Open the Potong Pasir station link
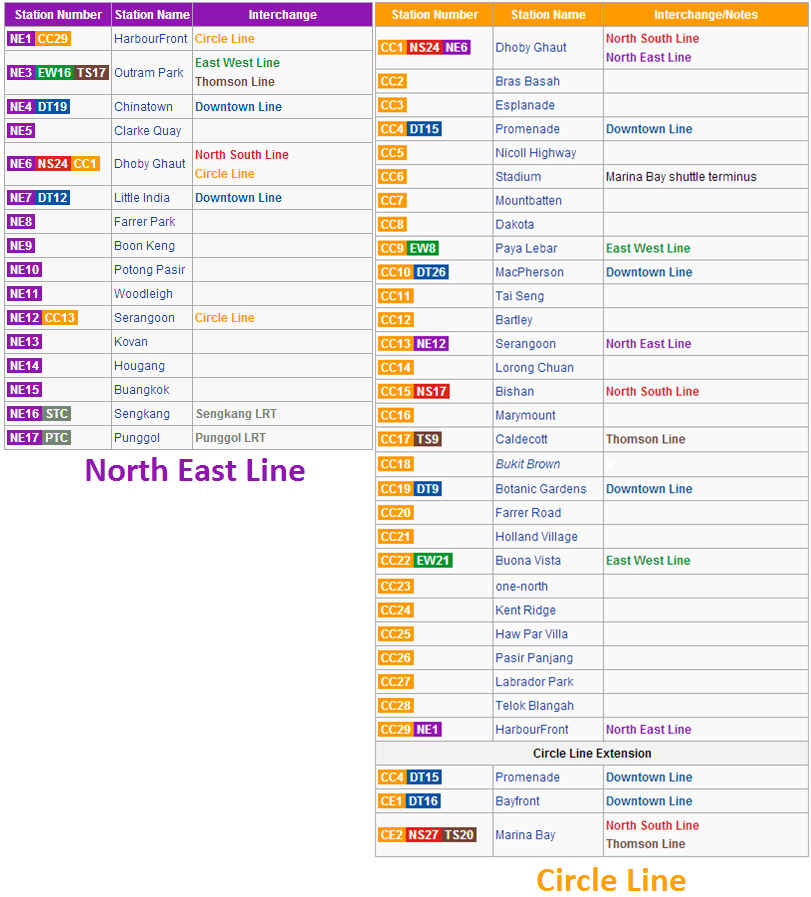This screenshot has width=811, height=897. click(149, 270)
